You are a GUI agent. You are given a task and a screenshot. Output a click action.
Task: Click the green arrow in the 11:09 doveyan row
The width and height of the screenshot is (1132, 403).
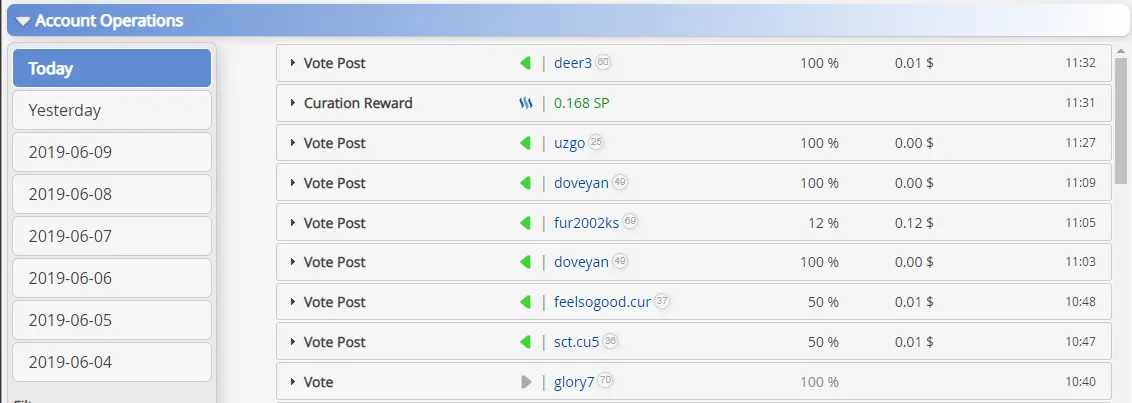526,183
